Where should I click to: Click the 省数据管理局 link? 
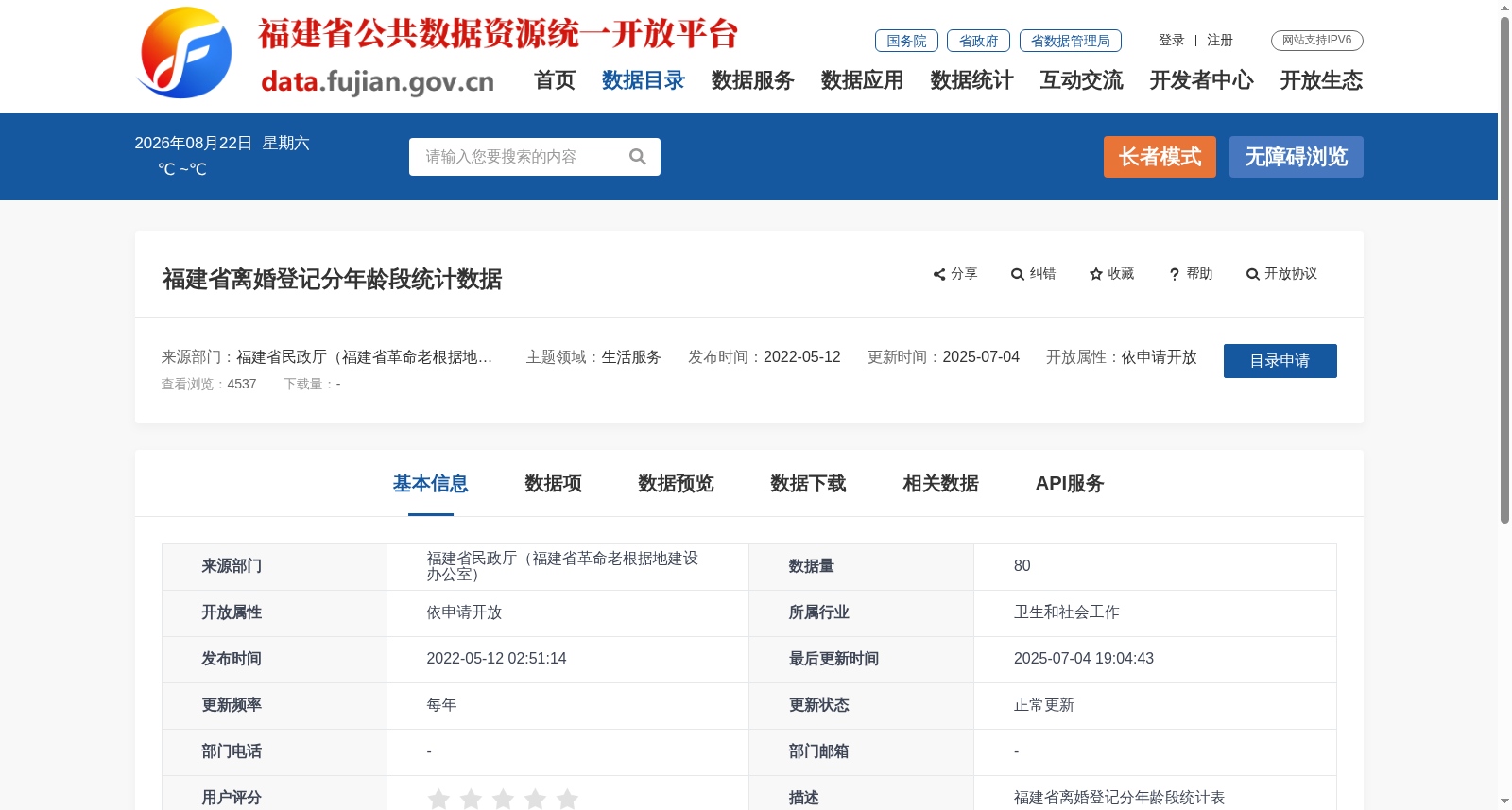(1071, 41)
